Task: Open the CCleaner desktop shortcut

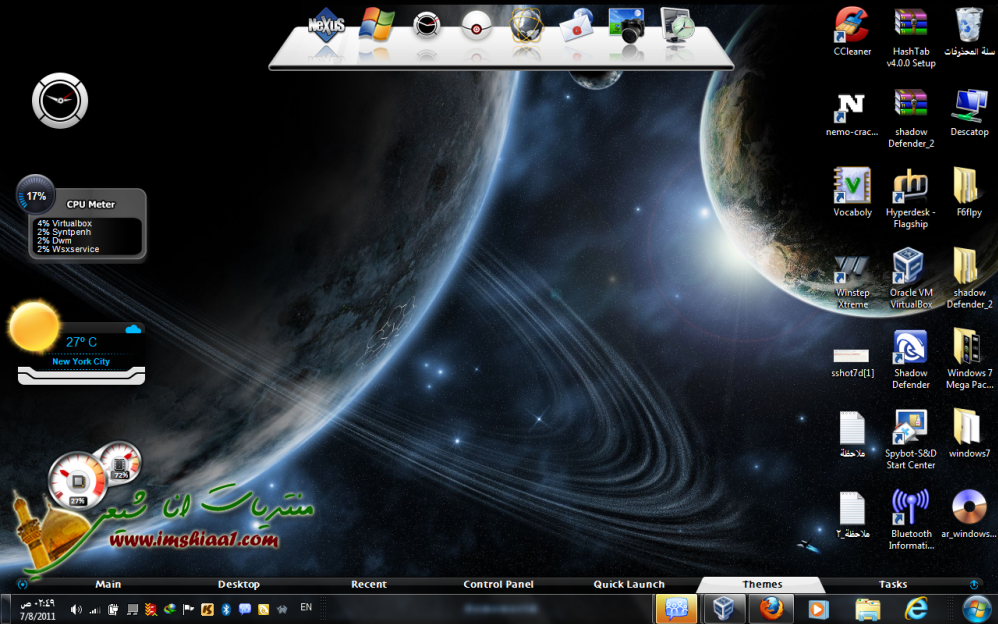Action: (852, 32)
